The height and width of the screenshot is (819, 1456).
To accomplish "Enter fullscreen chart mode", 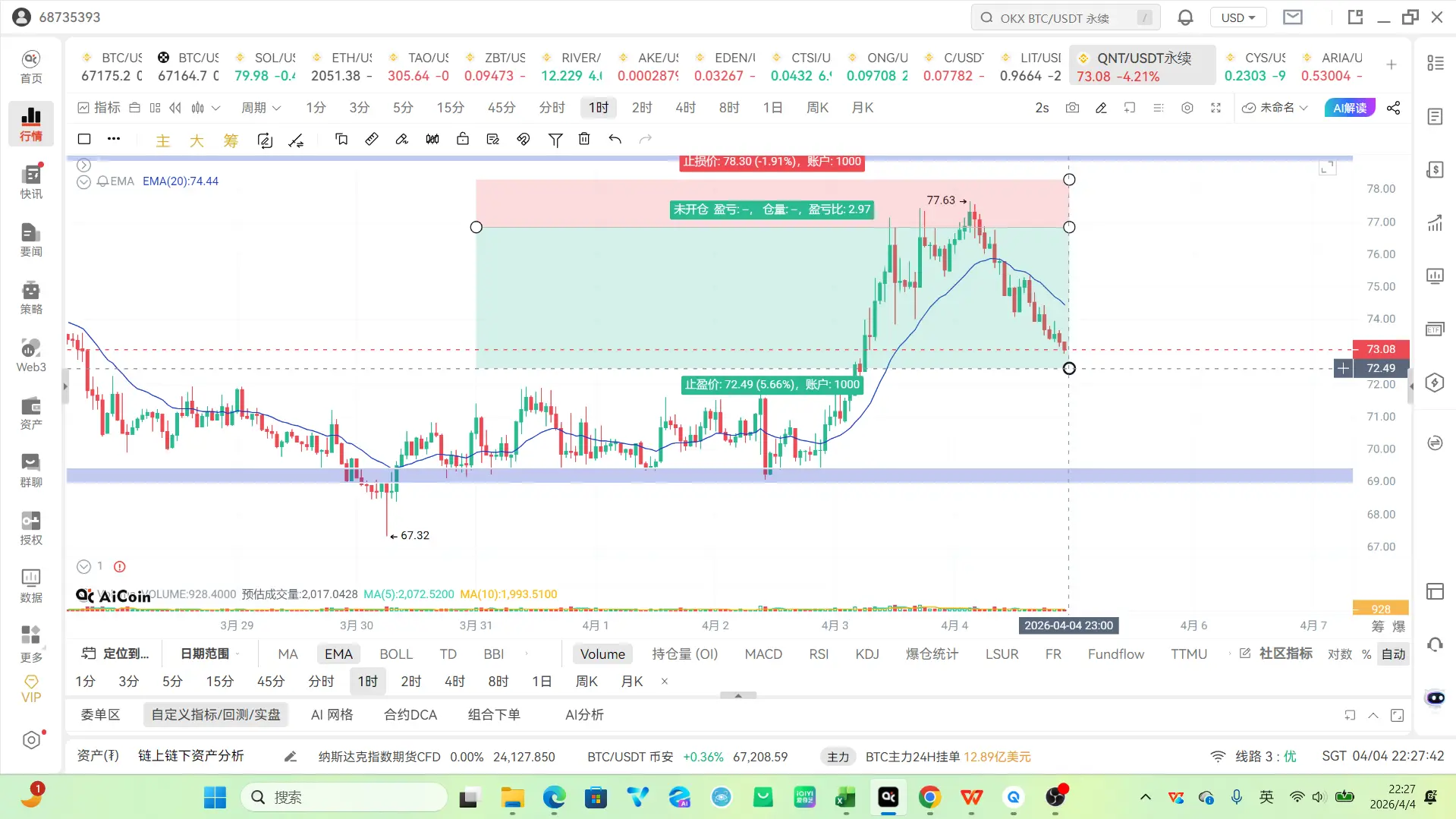I will 1216,108.
